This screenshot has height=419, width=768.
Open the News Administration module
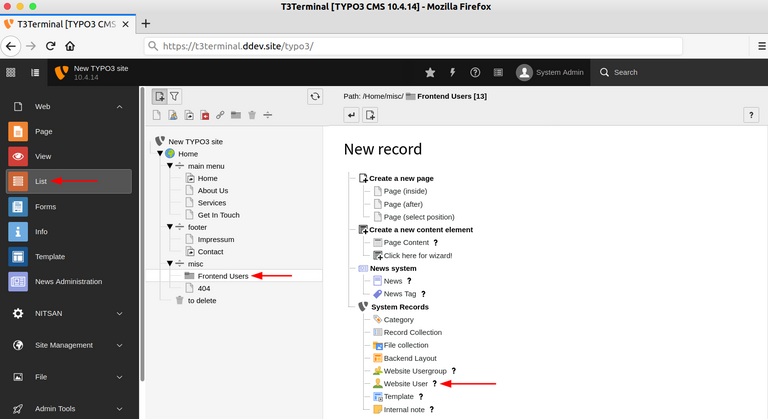coord(68,282)
